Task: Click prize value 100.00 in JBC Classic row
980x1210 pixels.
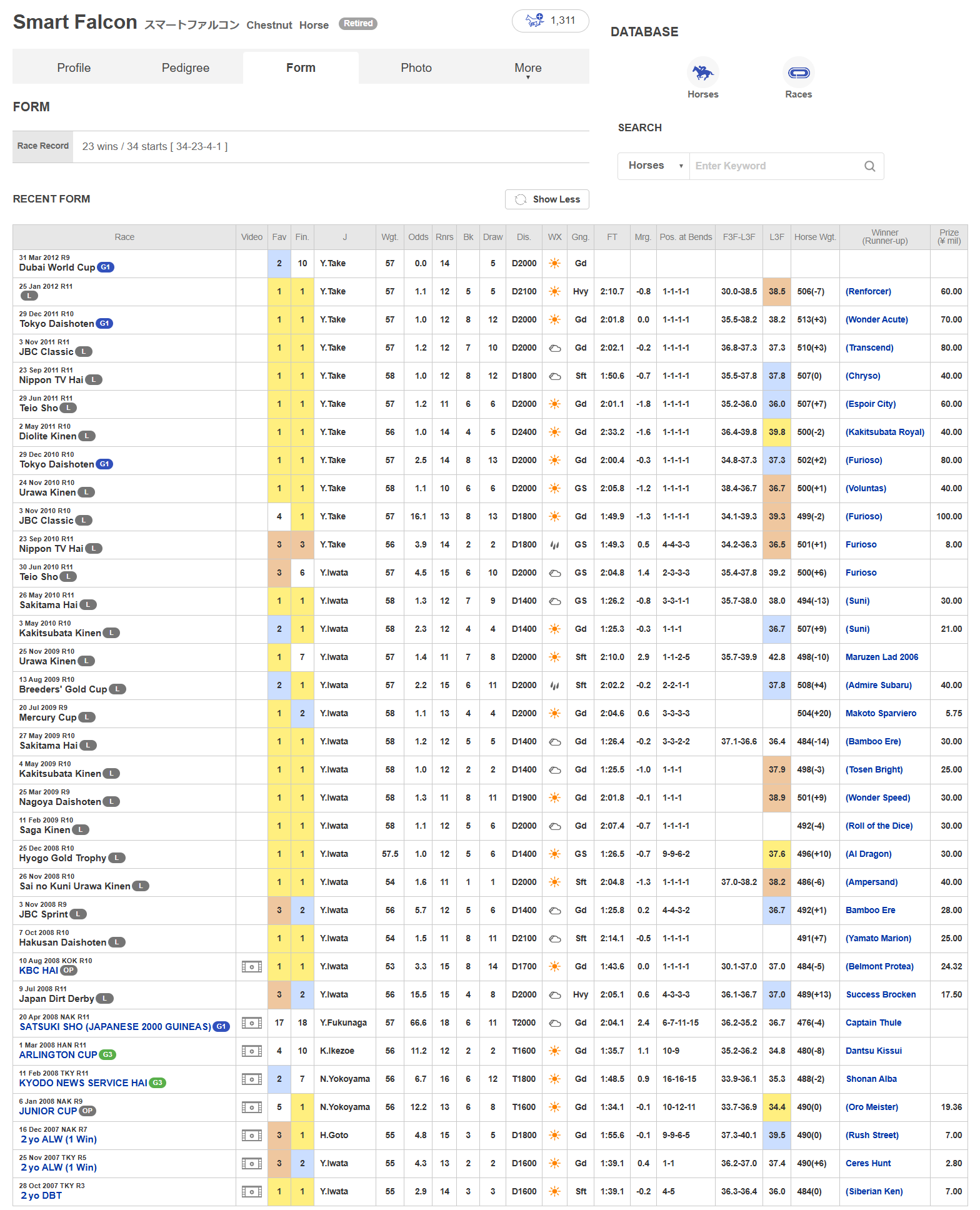Action: click(949, 517)
